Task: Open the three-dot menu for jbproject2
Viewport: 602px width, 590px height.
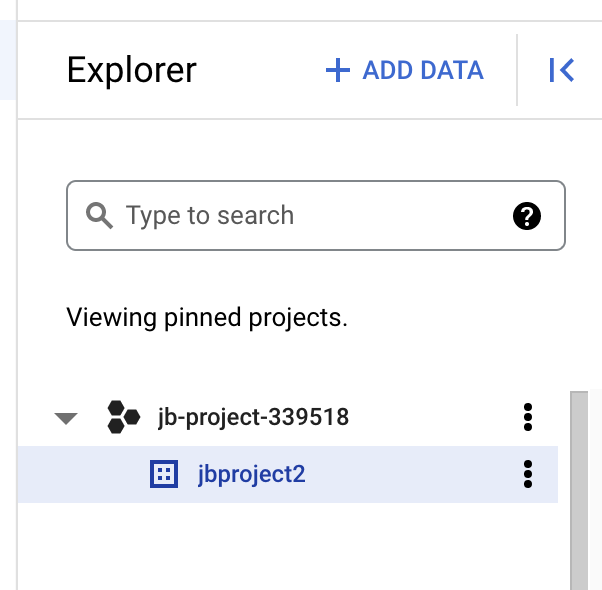Action: pos(528,474)
